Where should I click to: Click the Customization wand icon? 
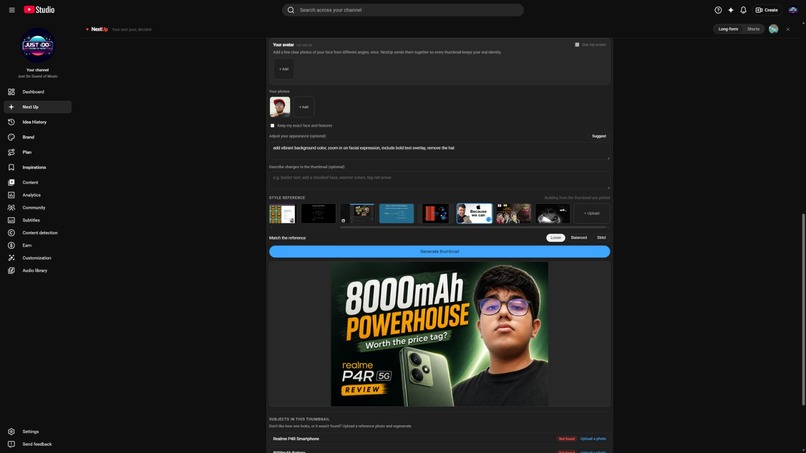point(11,258)
